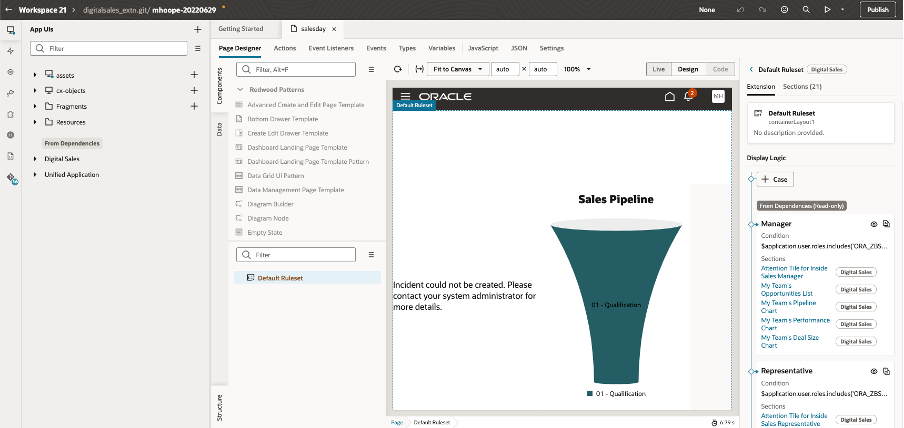Duplicate the Manager case with copy icon
Image resolution: width=904 pixels, height=428 pixels.
tap(888, 225)
